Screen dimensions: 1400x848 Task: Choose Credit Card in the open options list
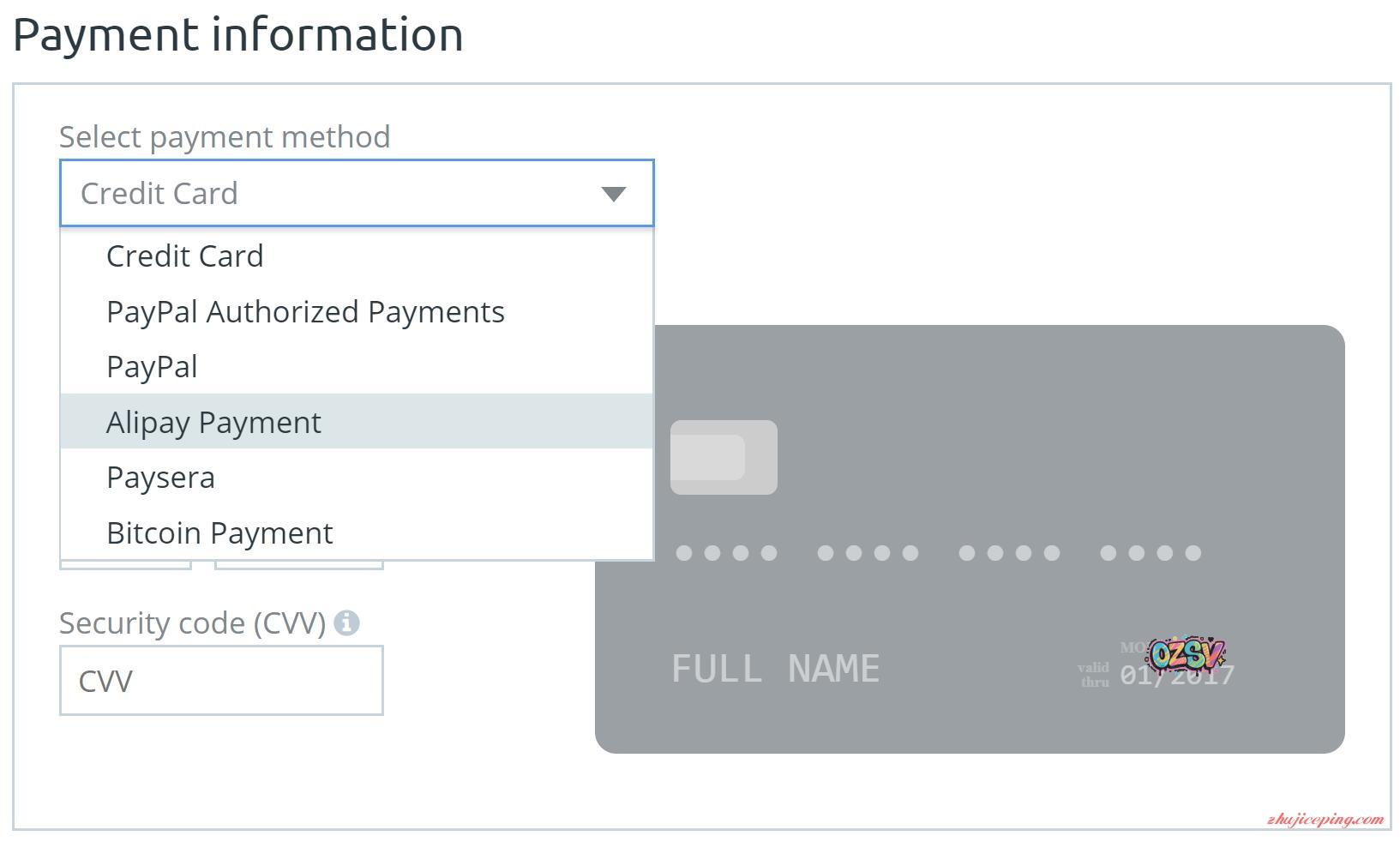[185, 256]
